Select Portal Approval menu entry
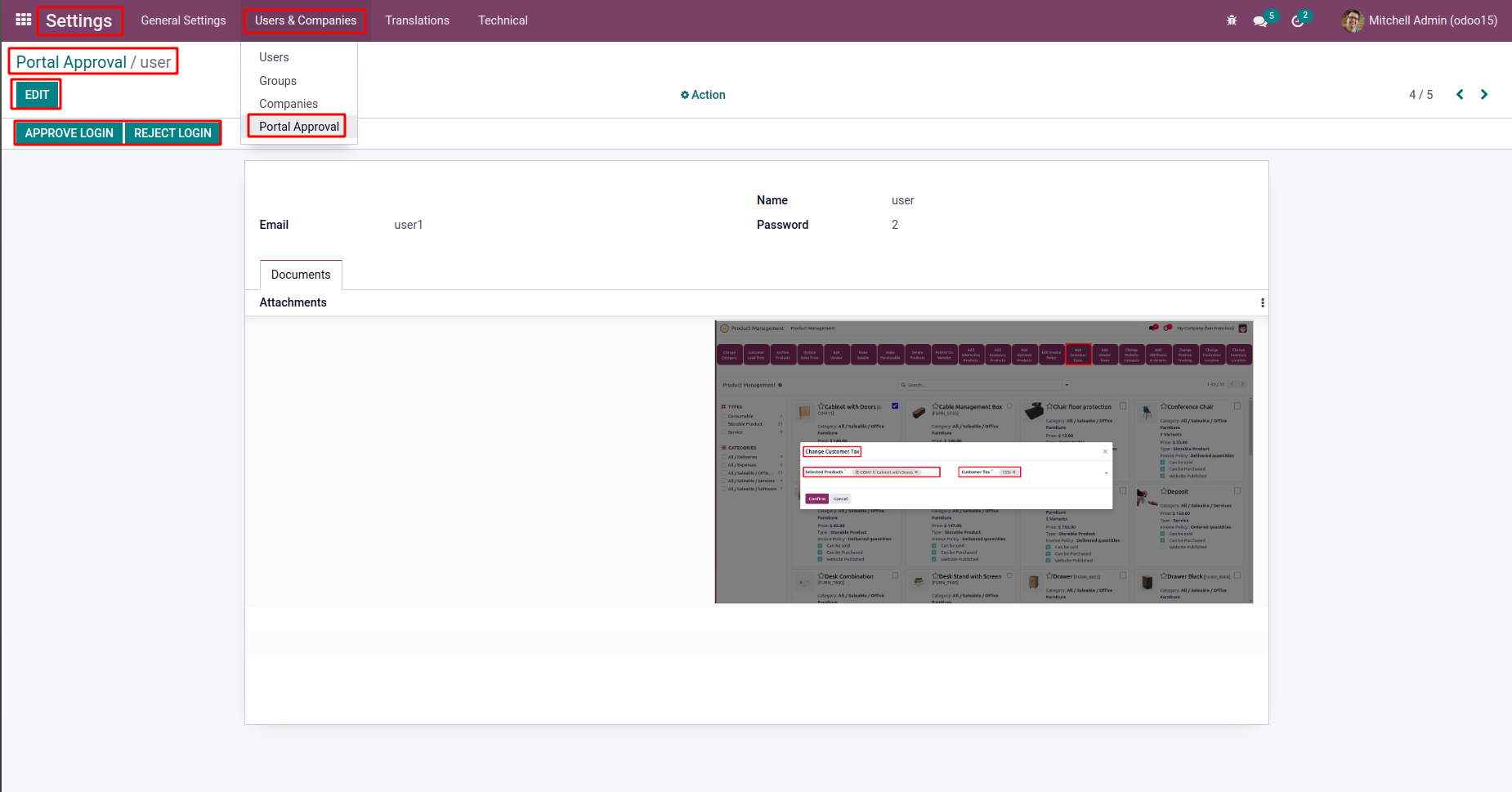The height and width of the screenshot is (792, 1512). 299,127
